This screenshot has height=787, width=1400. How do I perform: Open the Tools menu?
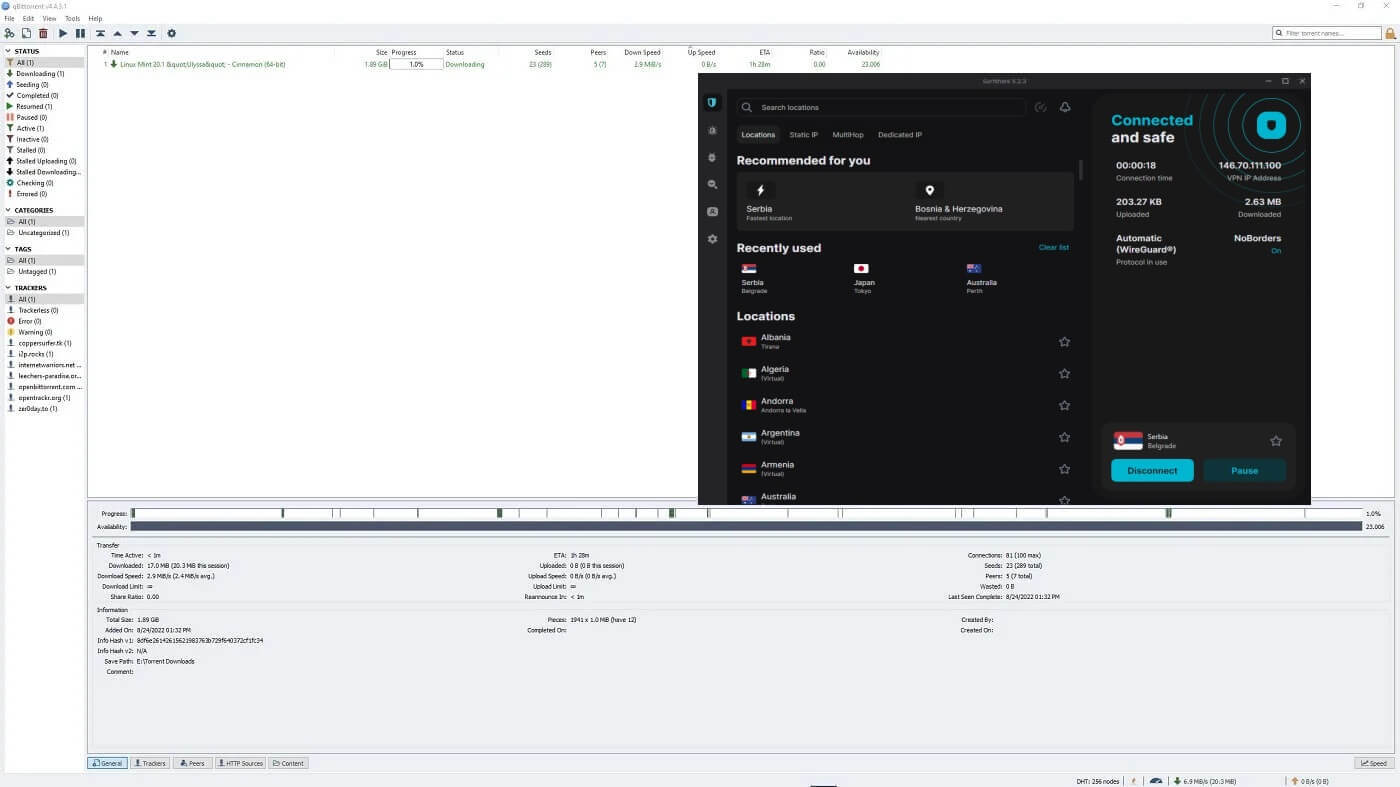point(72,18)
